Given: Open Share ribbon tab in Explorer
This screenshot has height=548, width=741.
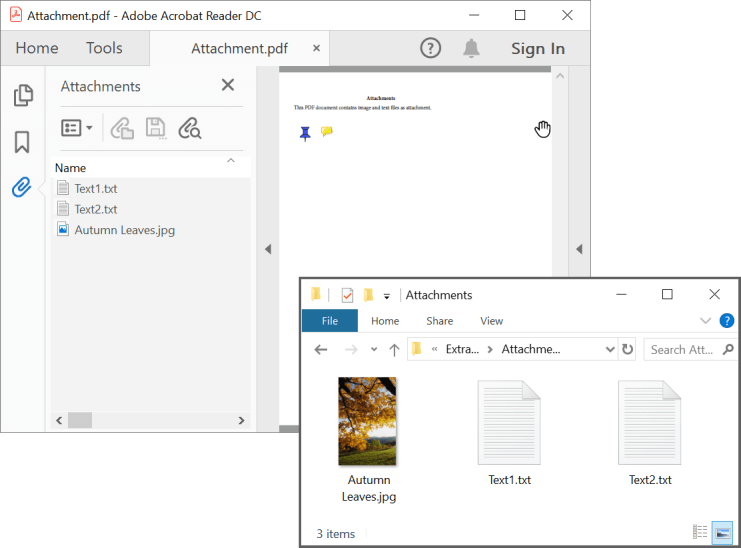Looking at the screenshot, I should 439,321.
